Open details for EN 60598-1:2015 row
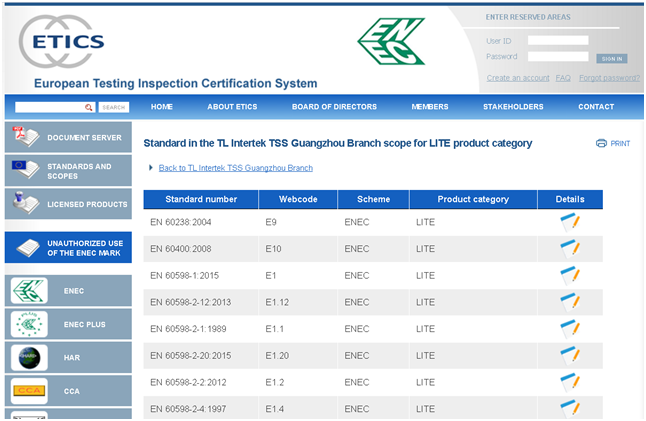Image resolution: width=646 pixels, height=421 pixels. (570, 276)
